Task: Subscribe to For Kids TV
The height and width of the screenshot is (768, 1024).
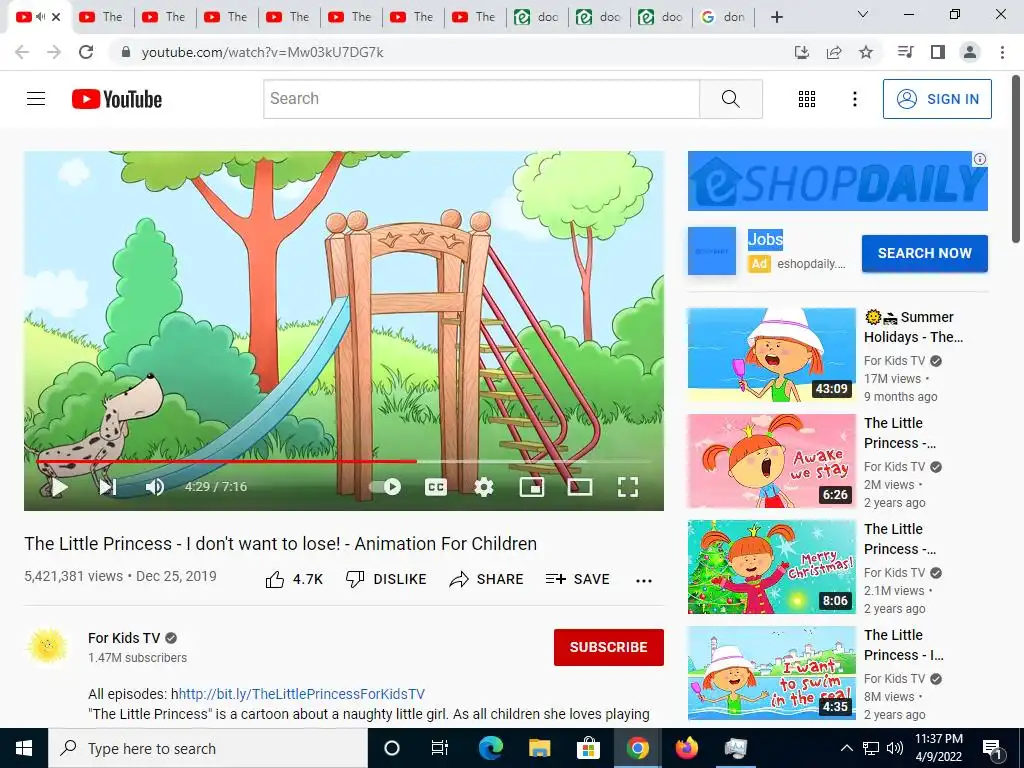Action: (609, 647)
